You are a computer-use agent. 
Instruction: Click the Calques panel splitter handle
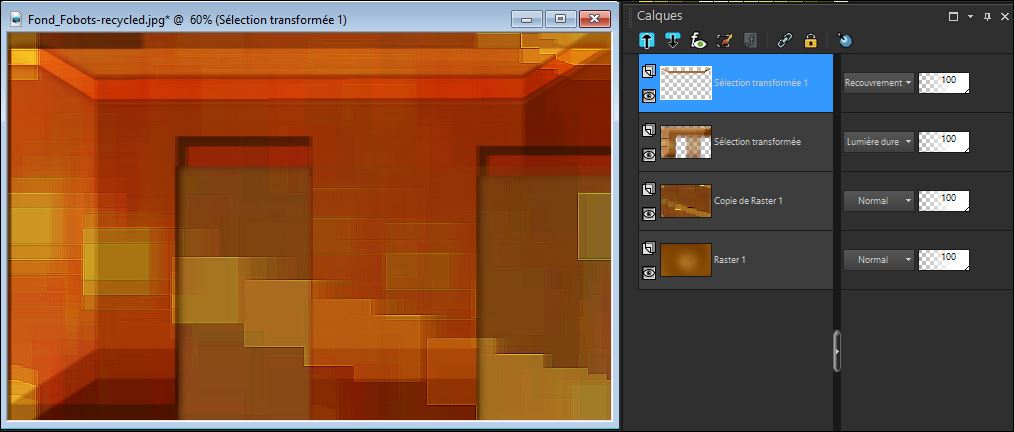(837, 351)
